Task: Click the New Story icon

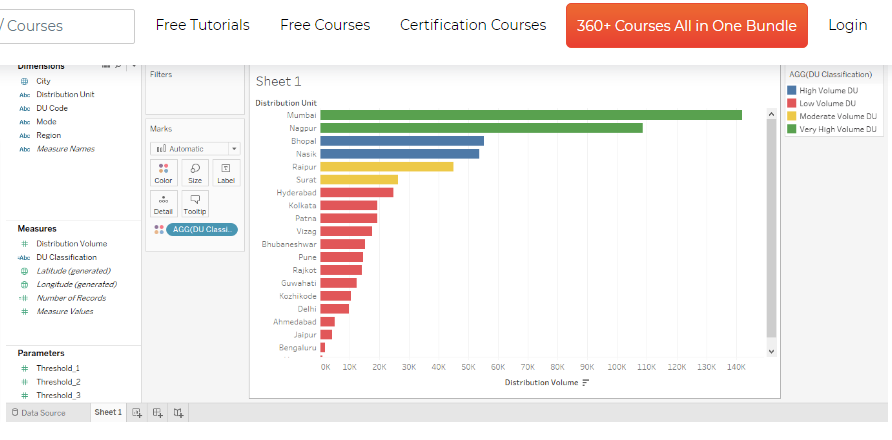Action: click(179, 413)
